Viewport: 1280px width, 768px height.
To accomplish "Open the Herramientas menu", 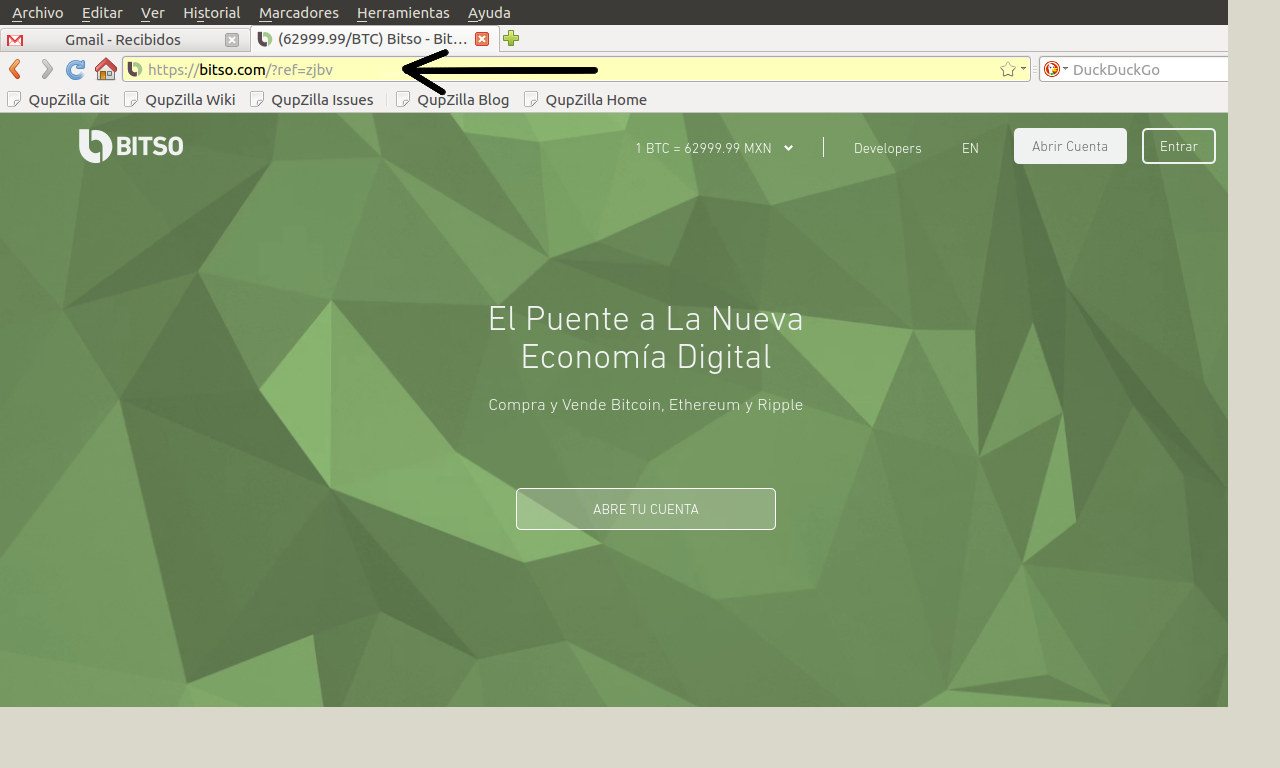I will (403, 12).
